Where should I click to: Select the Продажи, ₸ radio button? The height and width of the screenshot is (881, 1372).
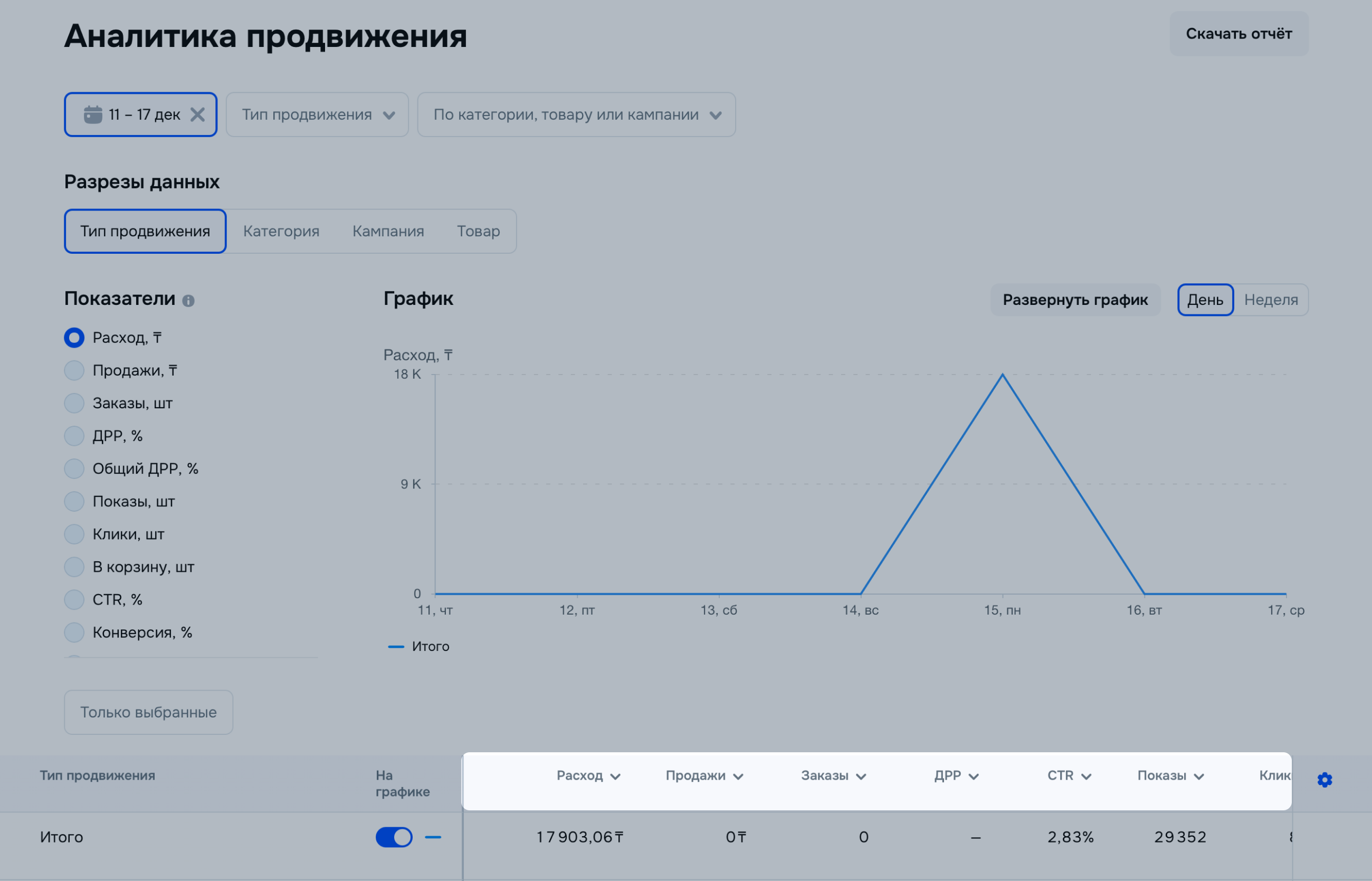tap(74, 371)
